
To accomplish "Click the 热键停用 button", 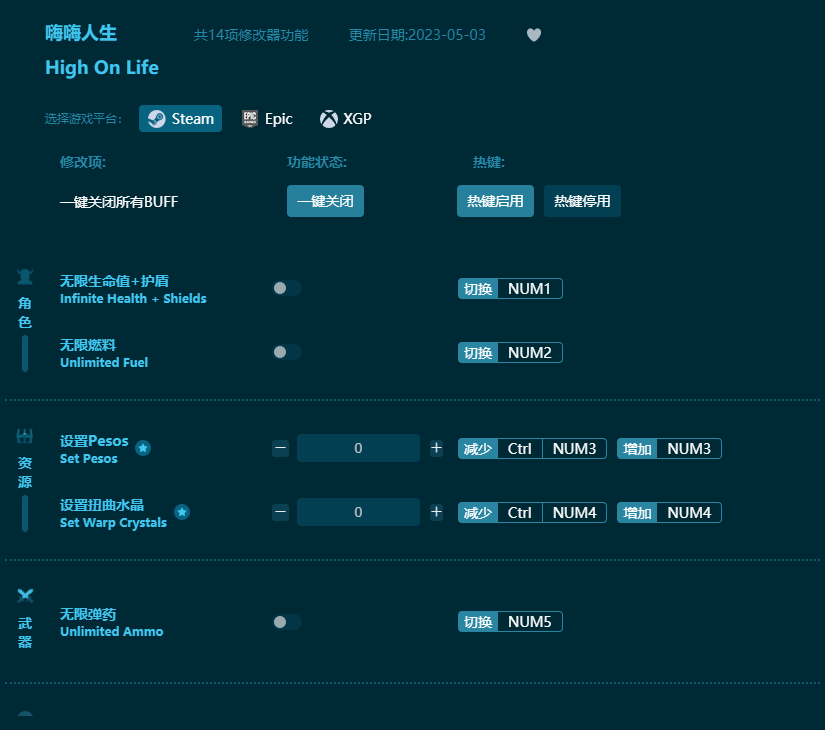I will pos(582,201).
